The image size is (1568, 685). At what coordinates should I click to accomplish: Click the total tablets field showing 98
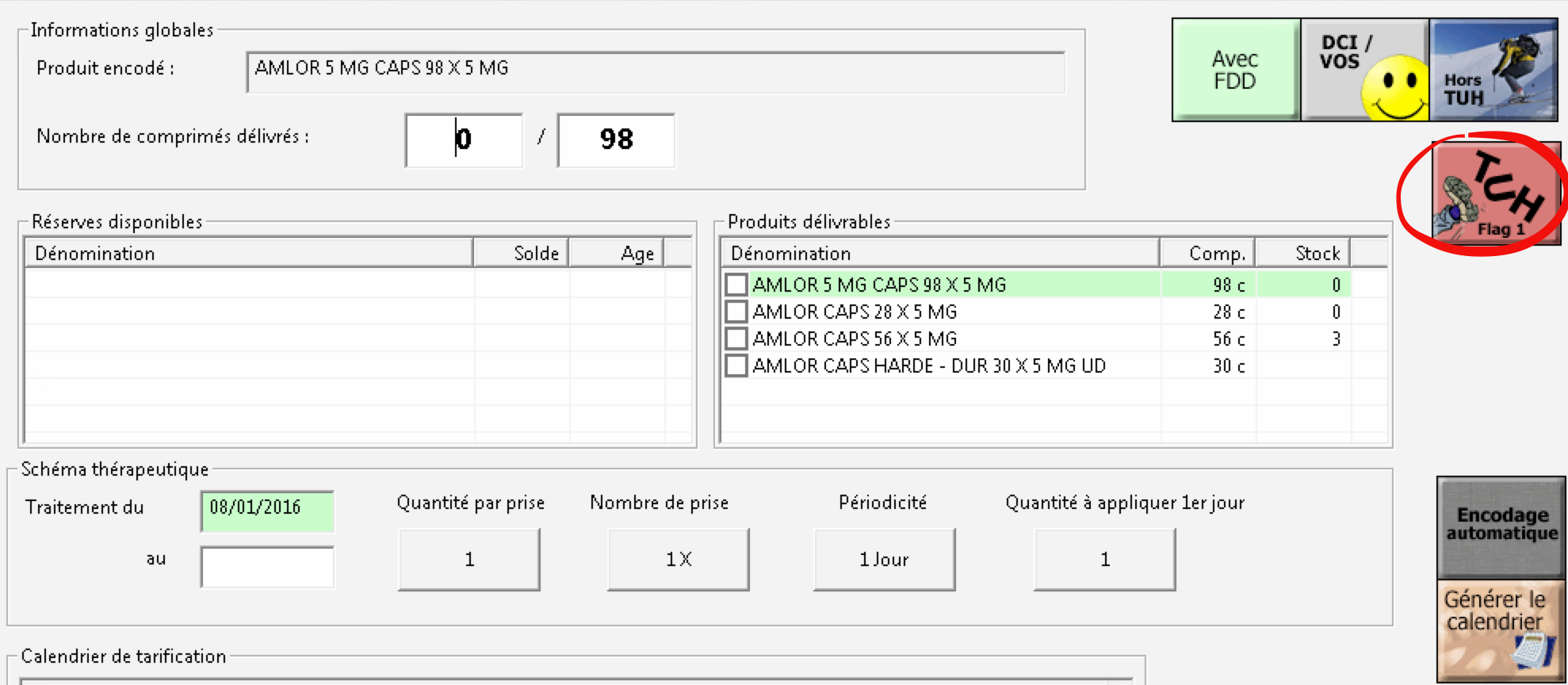pos(616,140)
